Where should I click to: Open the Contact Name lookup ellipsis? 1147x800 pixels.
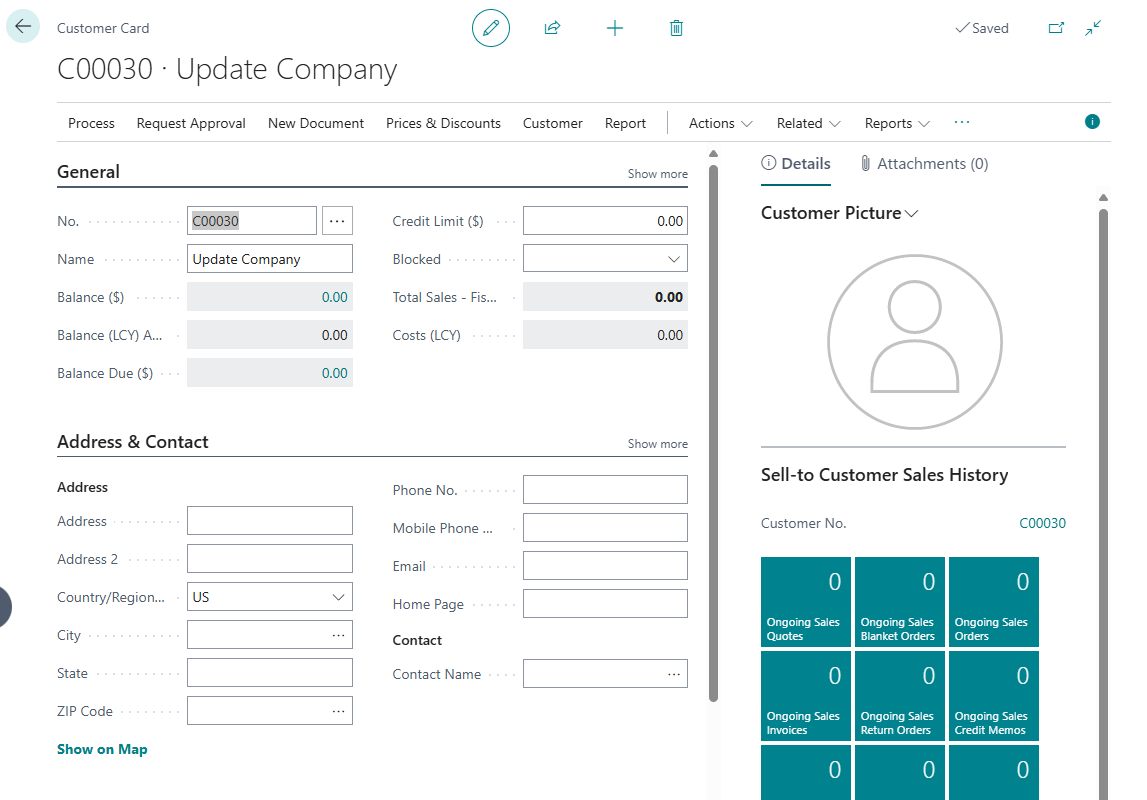[674, 674]
